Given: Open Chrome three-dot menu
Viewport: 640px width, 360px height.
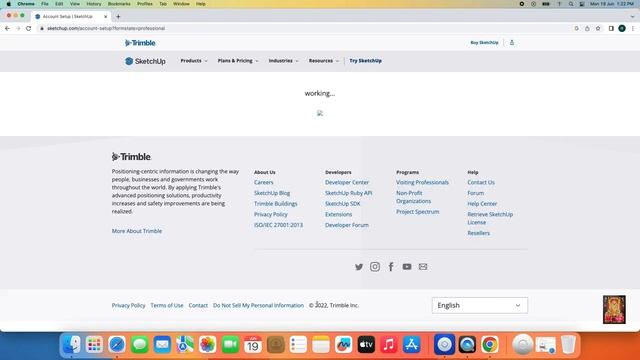Looking at the screenshot, I should [633, 29].
